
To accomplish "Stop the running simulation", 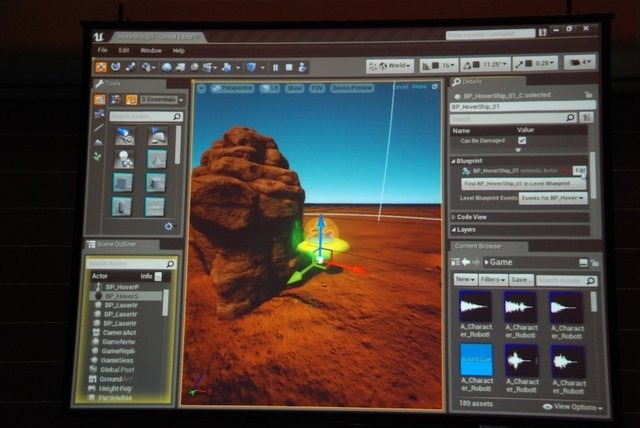I will pyautogui.click(x=289, y=67).
